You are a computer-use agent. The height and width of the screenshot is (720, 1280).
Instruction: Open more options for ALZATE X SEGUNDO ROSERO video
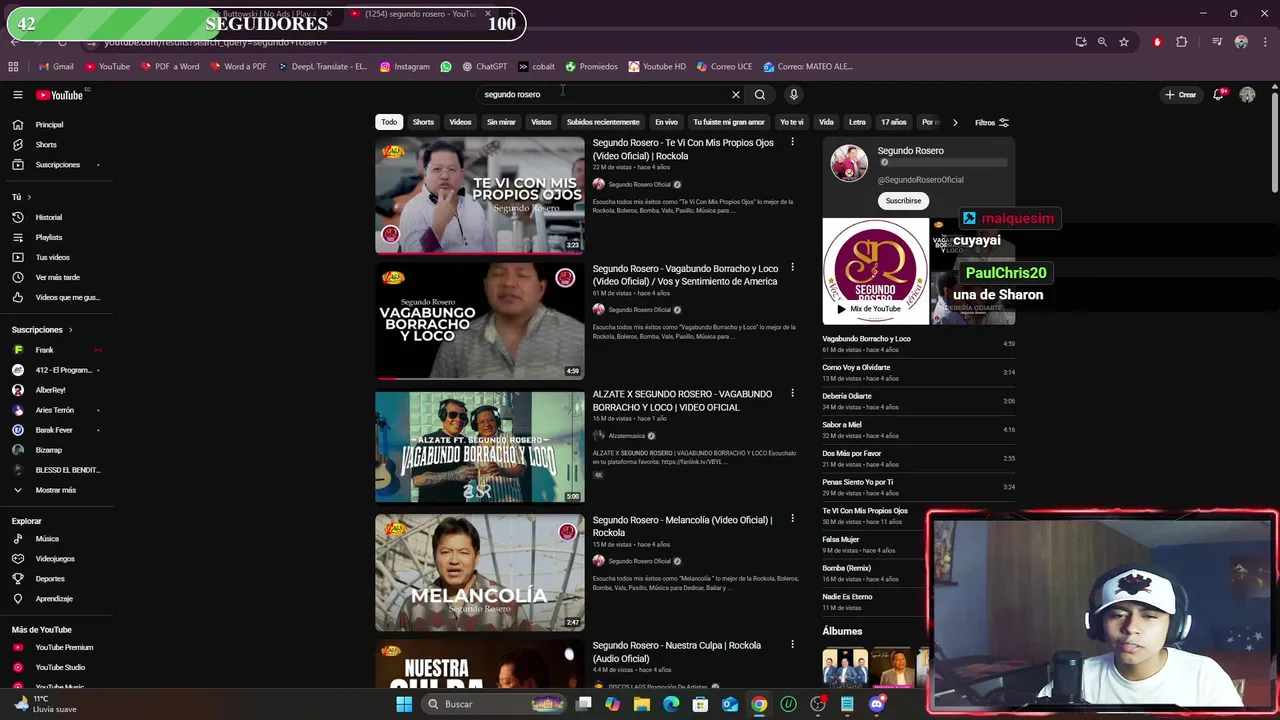tap(792, 394)
